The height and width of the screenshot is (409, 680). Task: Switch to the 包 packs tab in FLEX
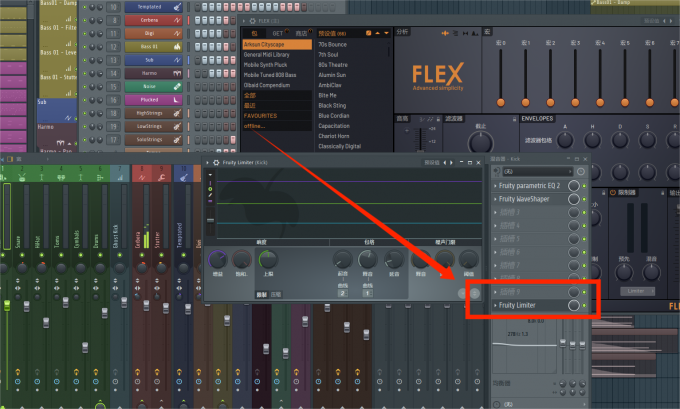pyautogui.click(x=255, y=33)
